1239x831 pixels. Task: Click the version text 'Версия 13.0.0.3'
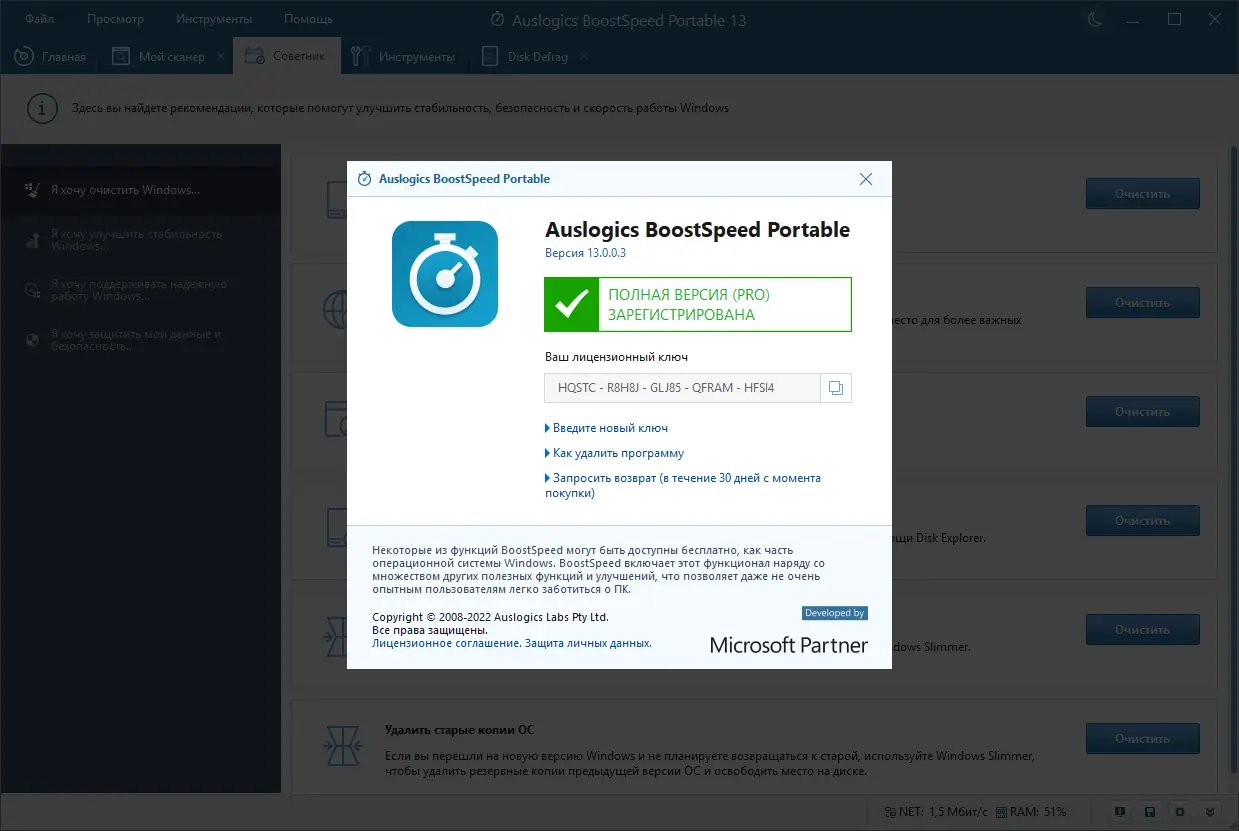[585, 253]
